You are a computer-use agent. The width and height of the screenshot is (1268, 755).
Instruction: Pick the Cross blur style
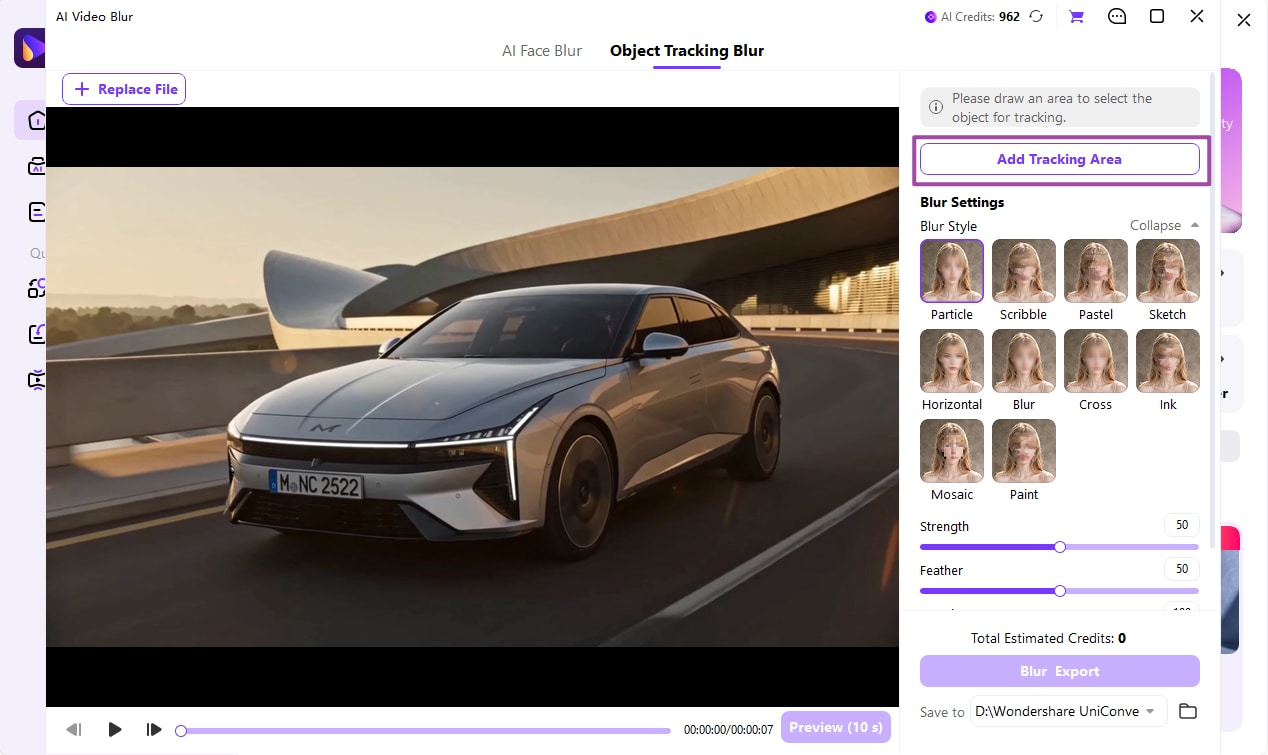click(x=1096, y=360)
